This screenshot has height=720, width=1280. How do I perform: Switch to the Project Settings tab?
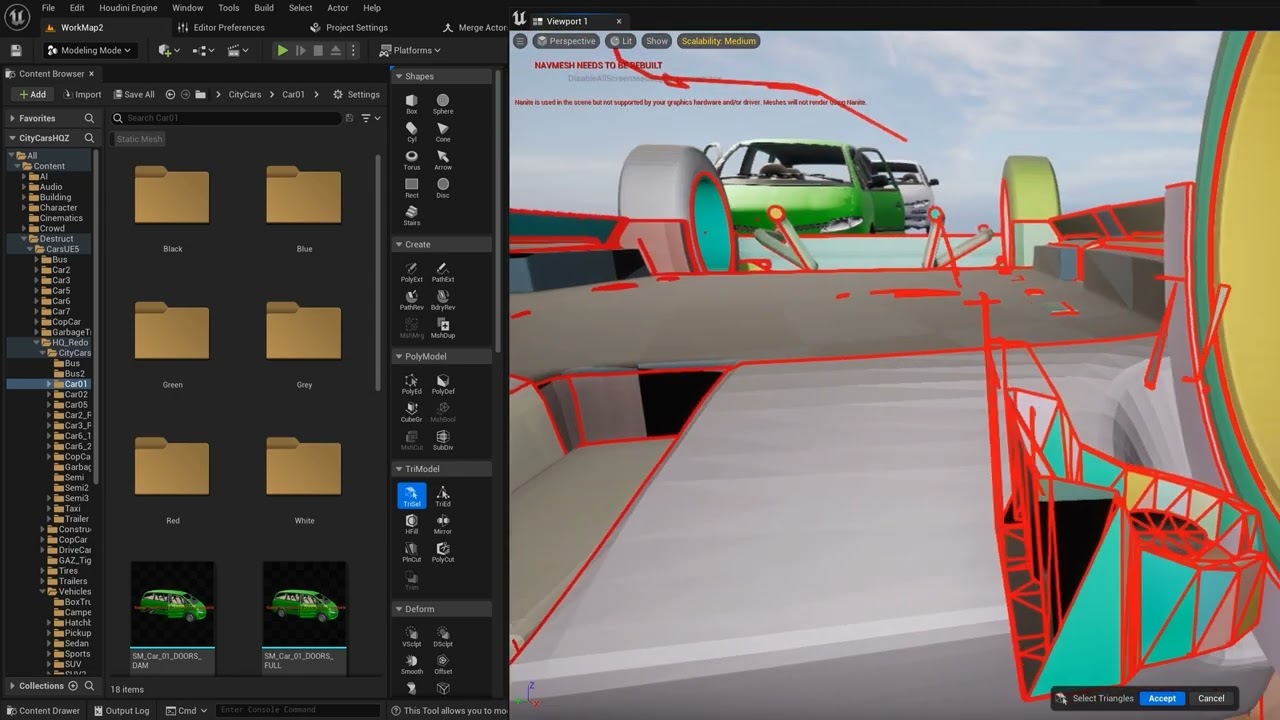(x=349, y=27)
